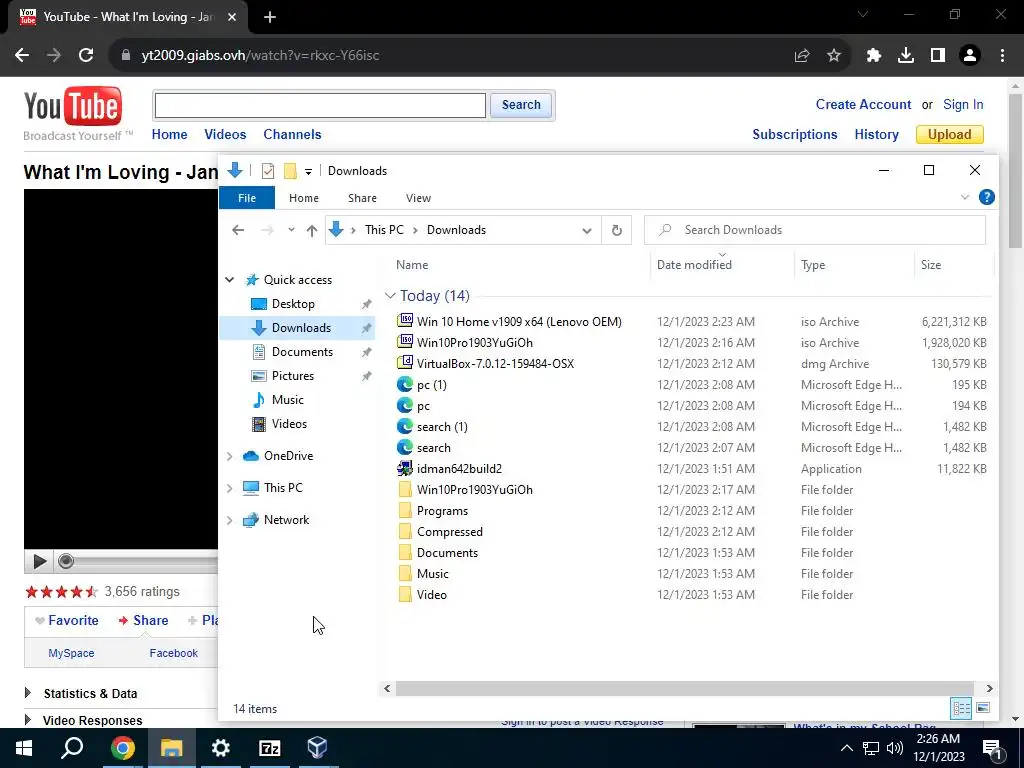Select idman642build2 application file
Viewport: 1024px width, 768px height.
point(459,469)
